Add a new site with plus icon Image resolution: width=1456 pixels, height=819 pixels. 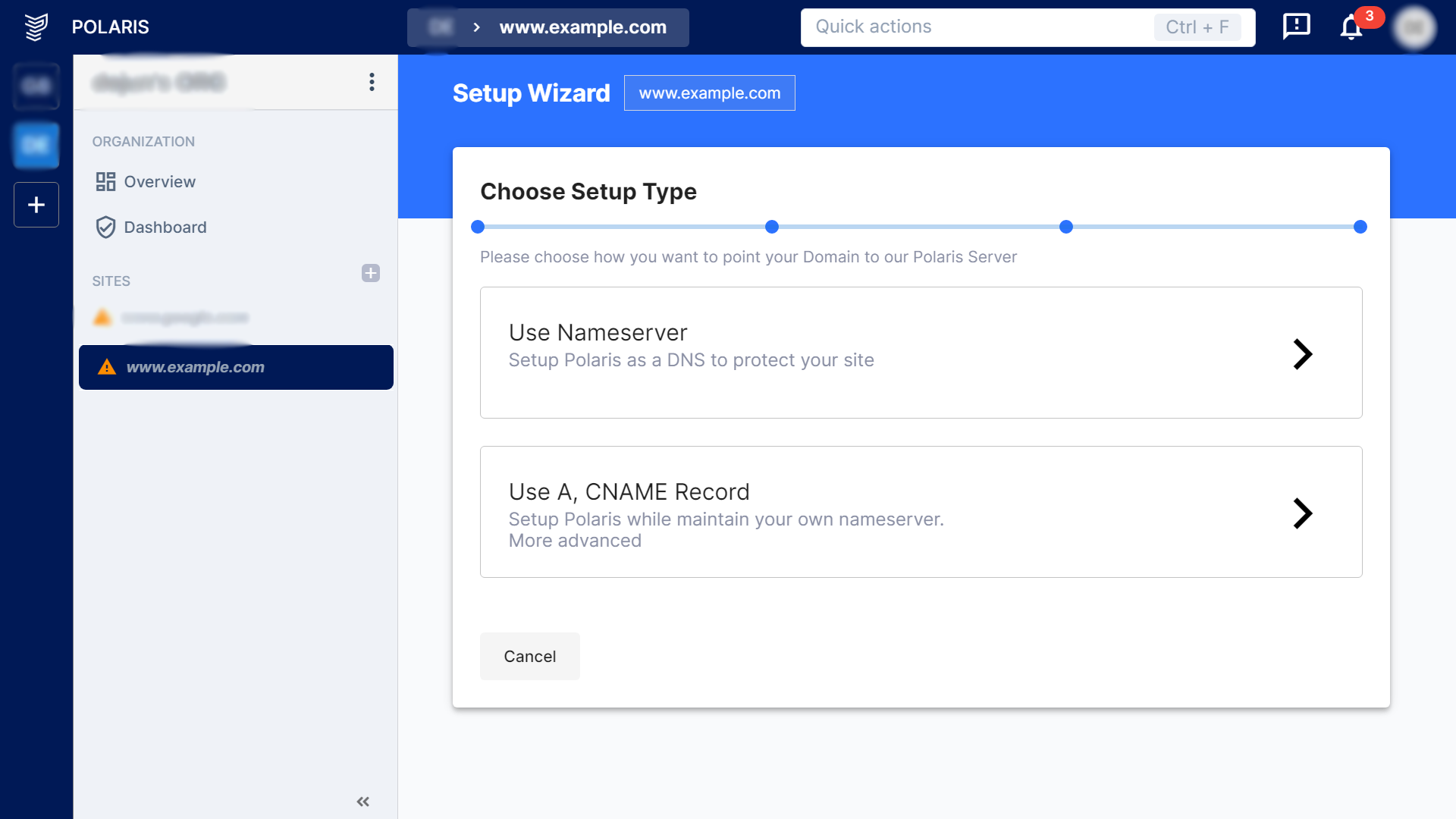371,273
